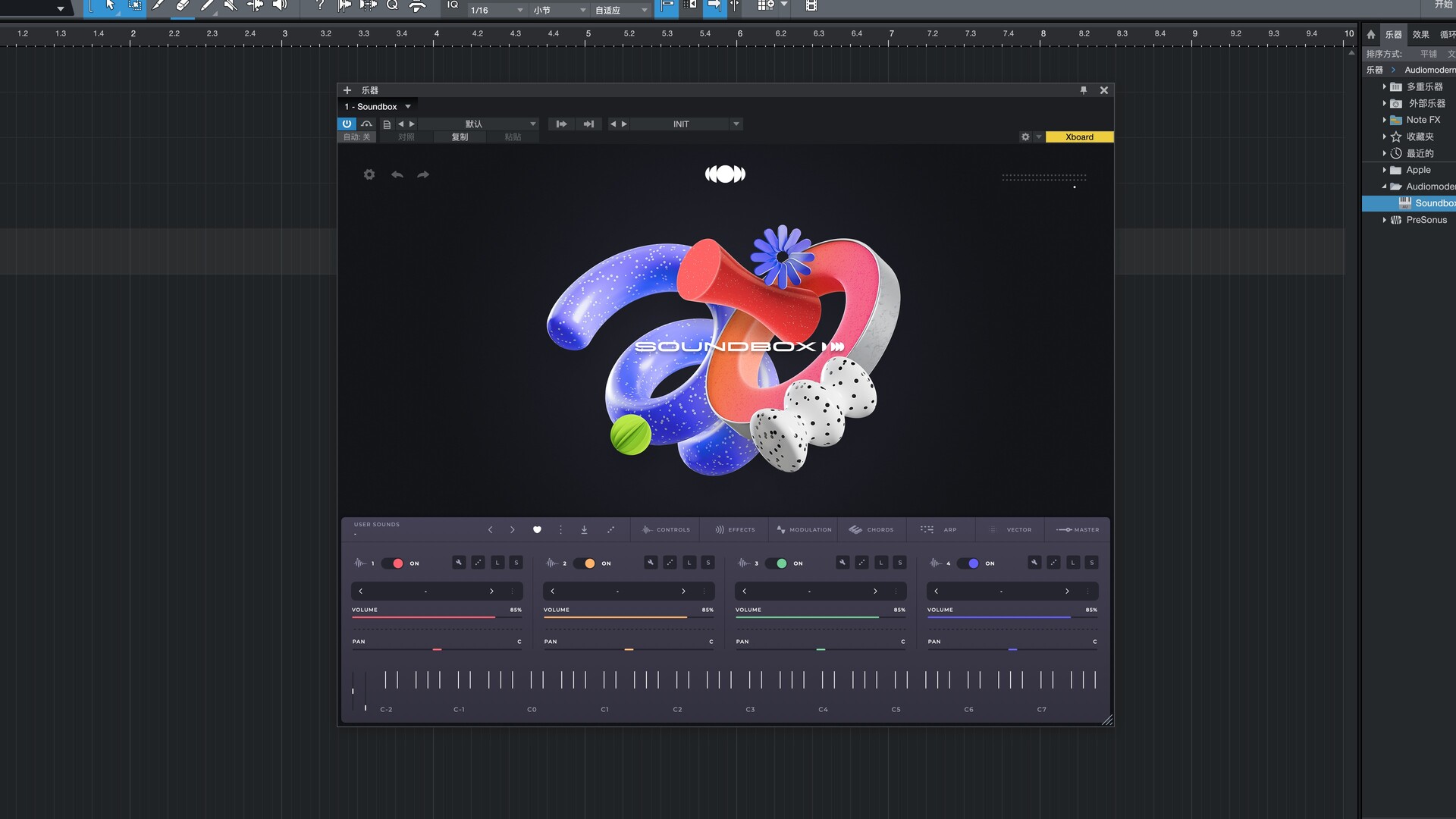This screenshot has width=1456, height=819.
Task: Switch to the Effects tab
Action: pyautogui.click(x=735, y=530)
